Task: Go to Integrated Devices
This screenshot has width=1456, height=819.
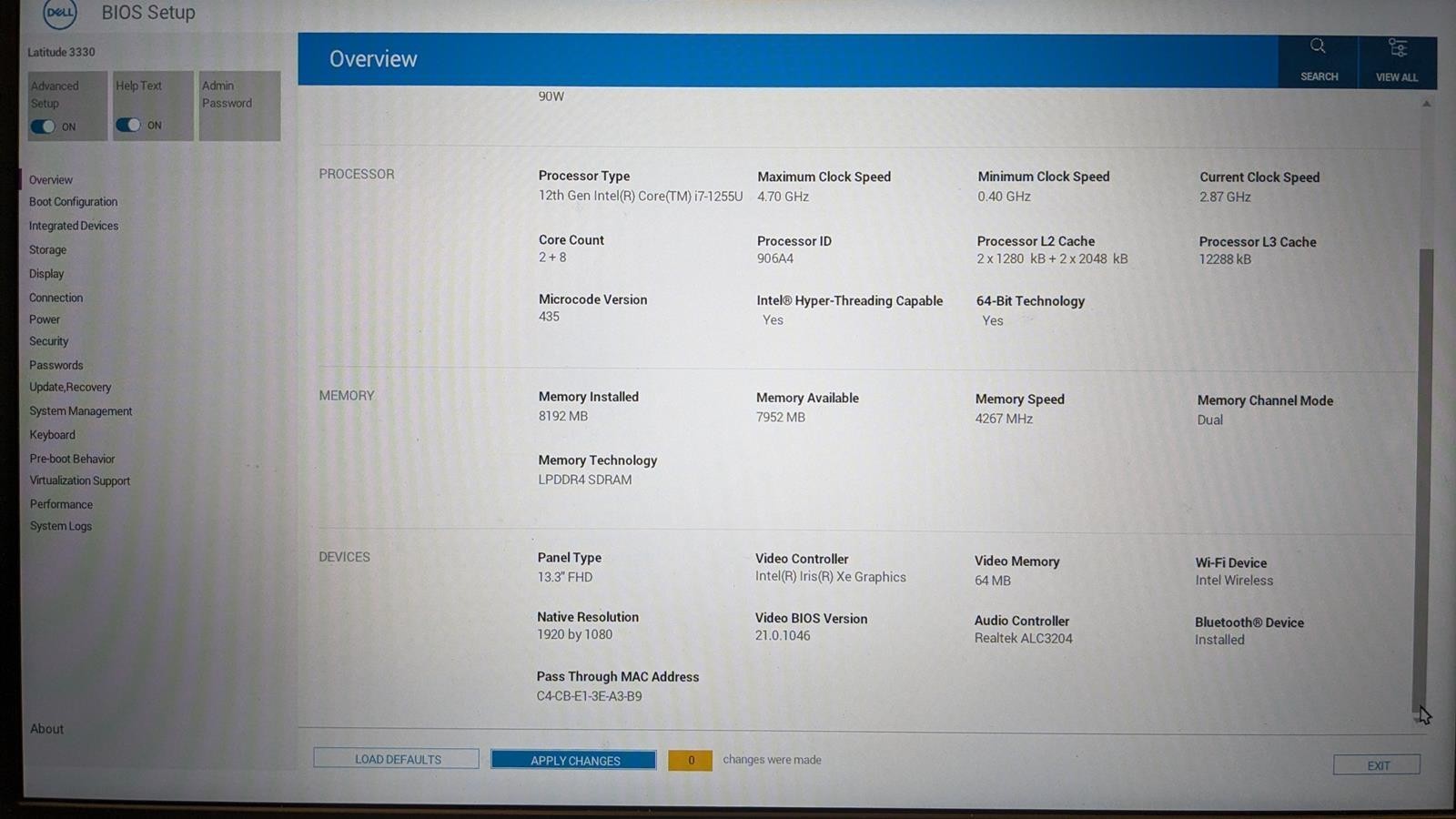Action: coord(74,226)
